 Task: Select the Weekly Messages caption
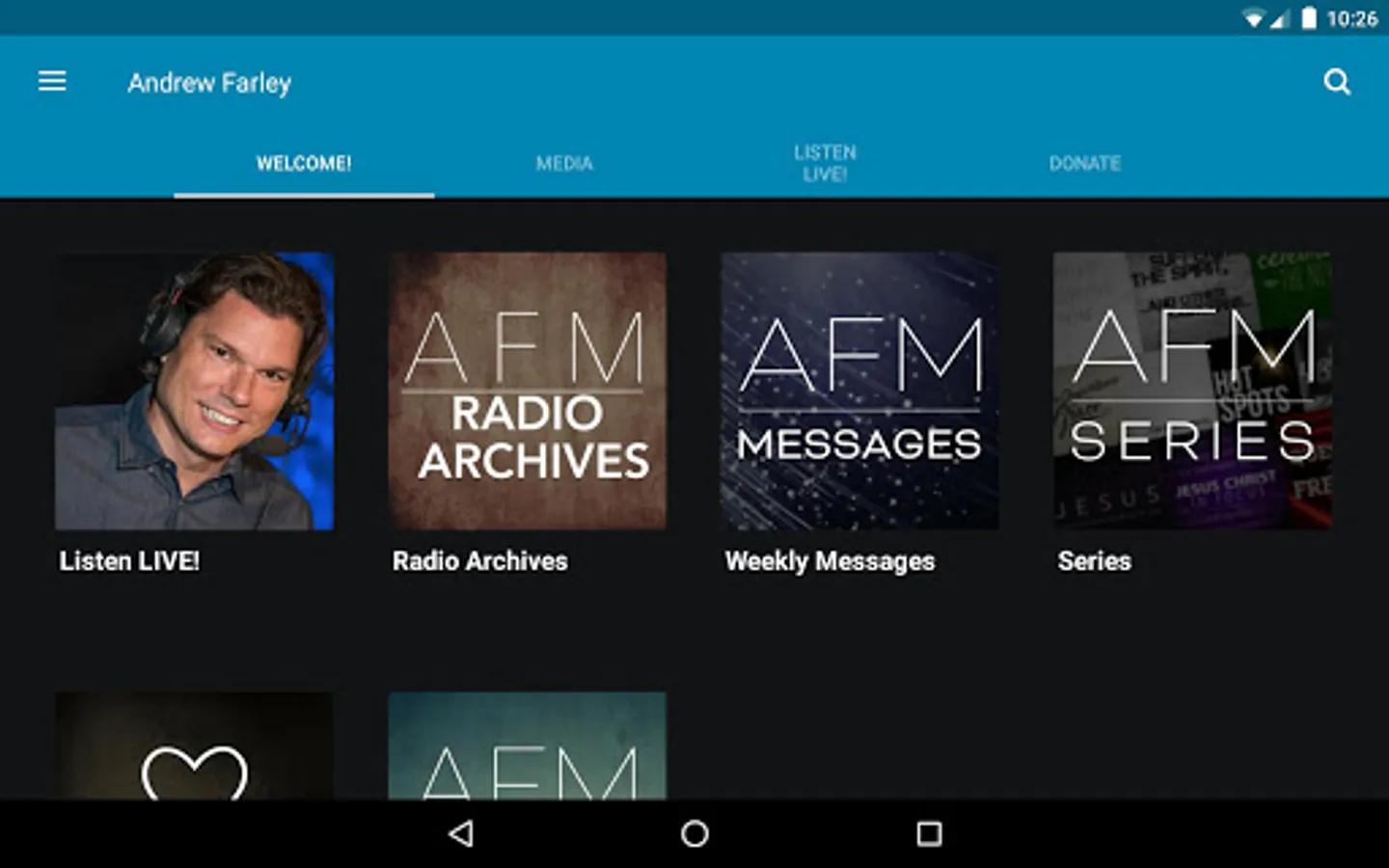(830, 561)
